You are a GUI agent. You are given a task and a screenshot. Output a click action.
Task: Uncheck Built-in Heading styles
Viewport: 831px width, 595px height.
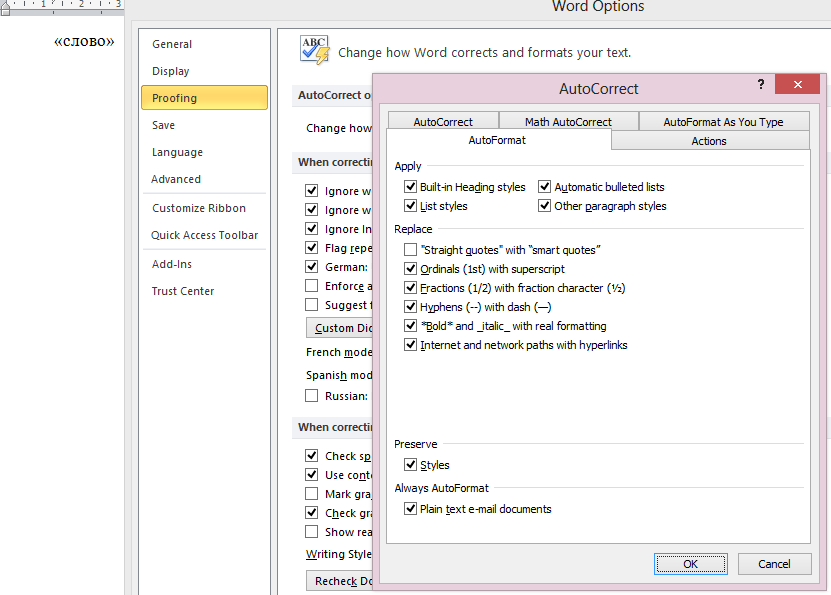tap(411, 187)
